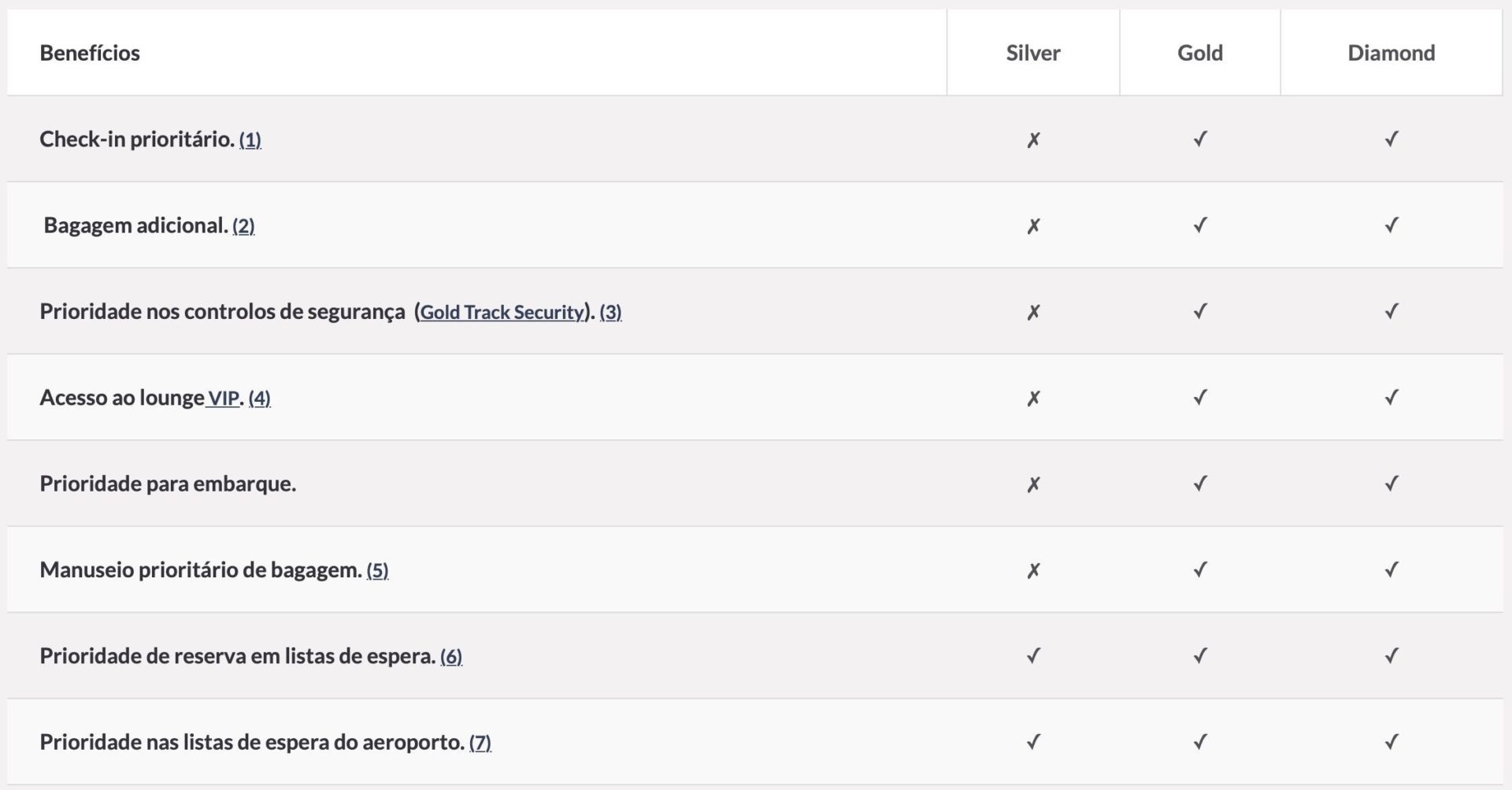Click Silver checkmark for Prioridade de reserva row
Screen dimensions: 1512x790
pyautogui.click(x=1033, y=655)
